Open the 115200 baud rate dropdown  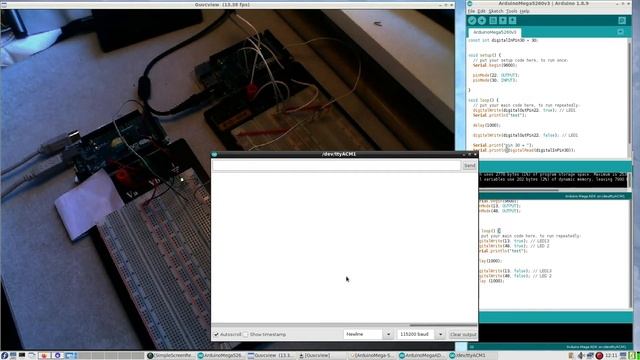point(421,334)
